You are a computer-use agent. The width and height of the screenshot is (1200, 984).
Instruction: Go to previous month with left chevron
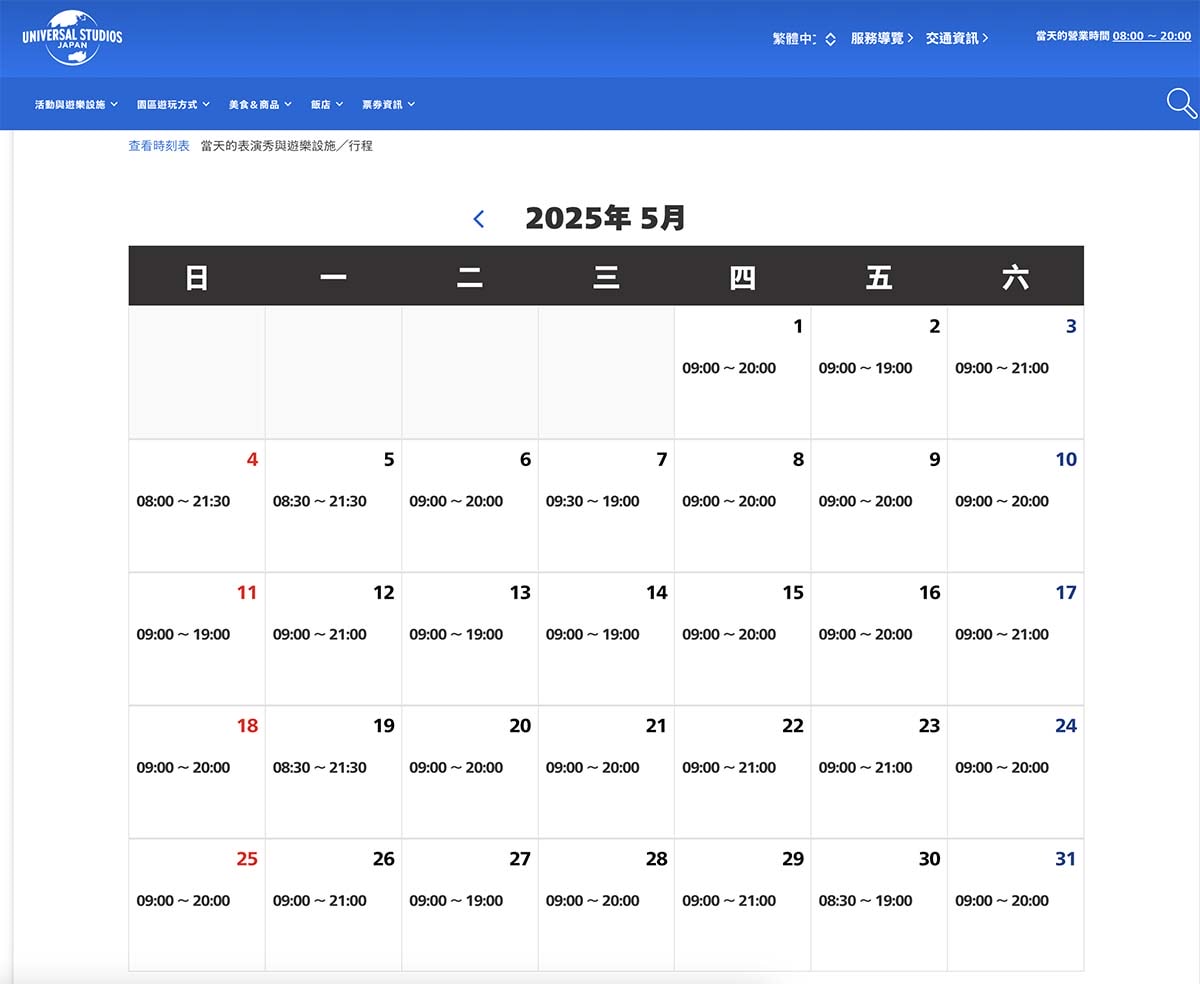click(479, 218)
